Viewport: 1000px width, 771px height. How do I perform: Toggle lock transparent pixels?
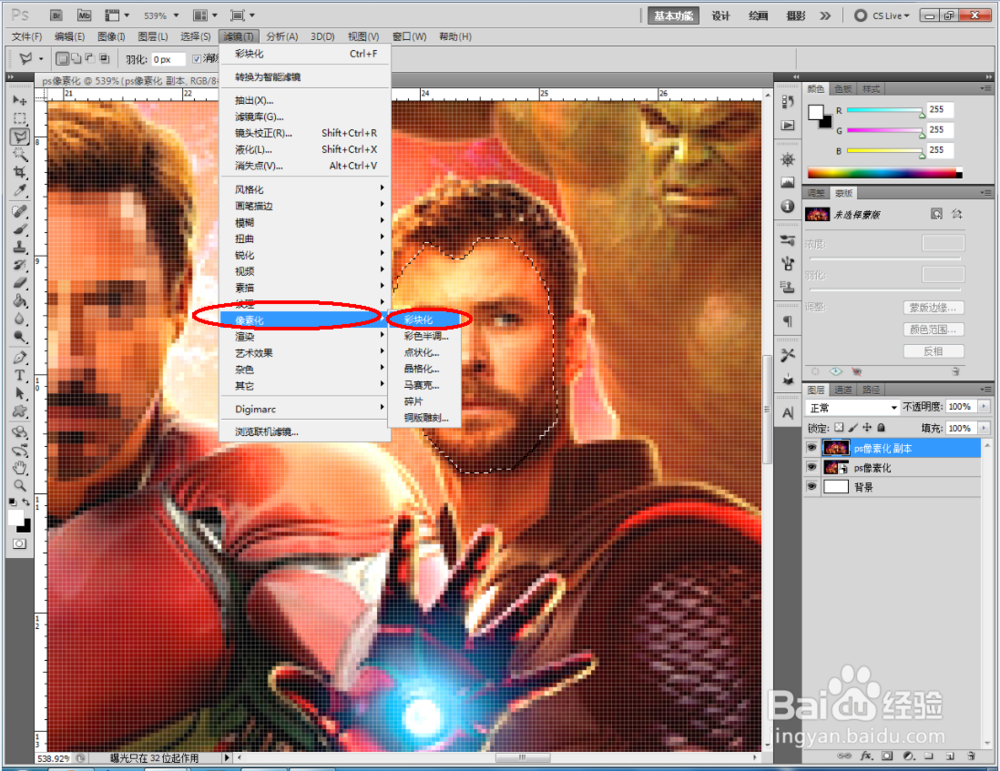pos(839,428)
